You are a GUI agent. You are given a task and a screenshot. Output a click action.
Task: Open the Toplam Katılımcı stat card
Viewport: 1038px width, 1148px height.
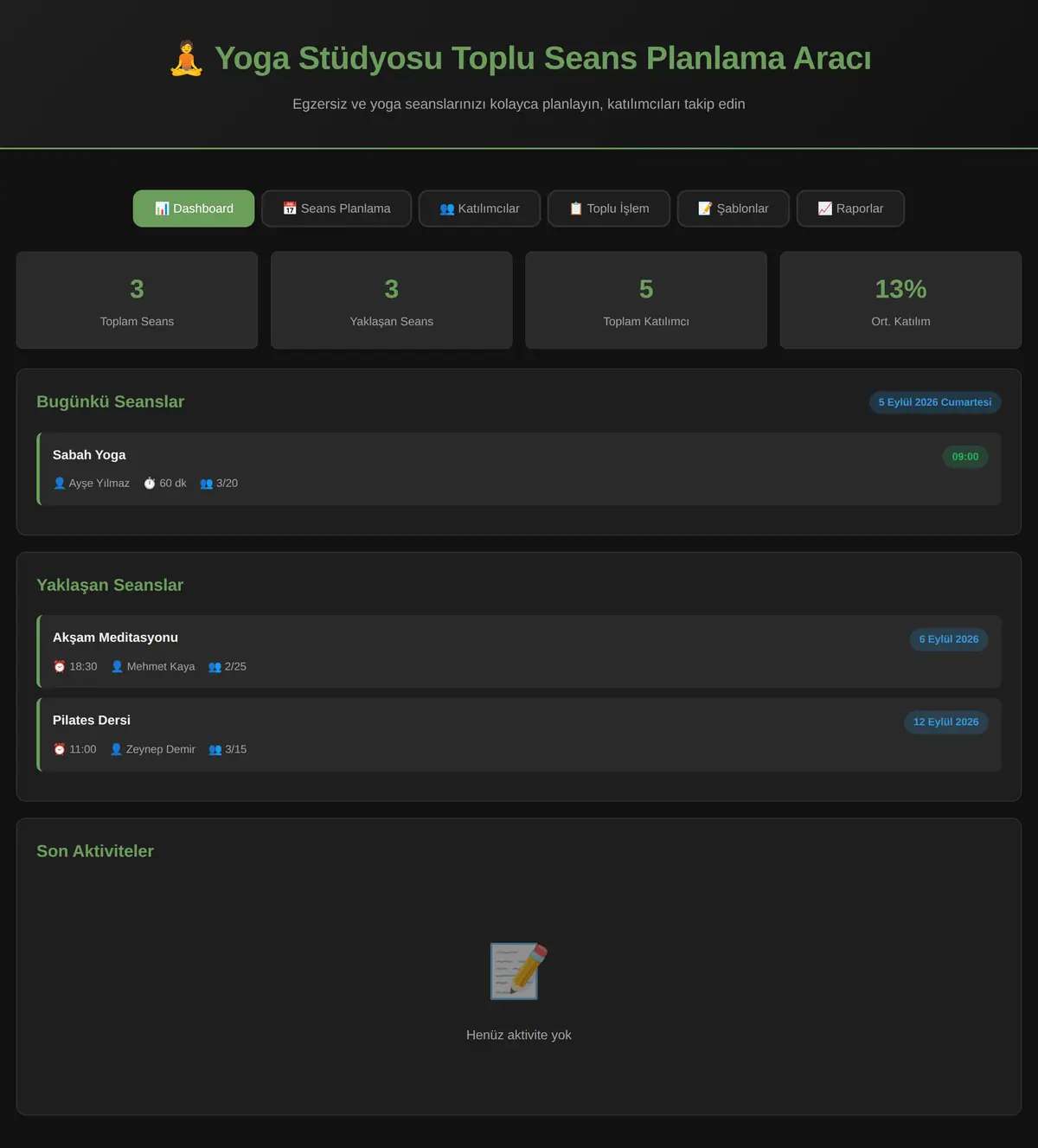coord(646,300)
